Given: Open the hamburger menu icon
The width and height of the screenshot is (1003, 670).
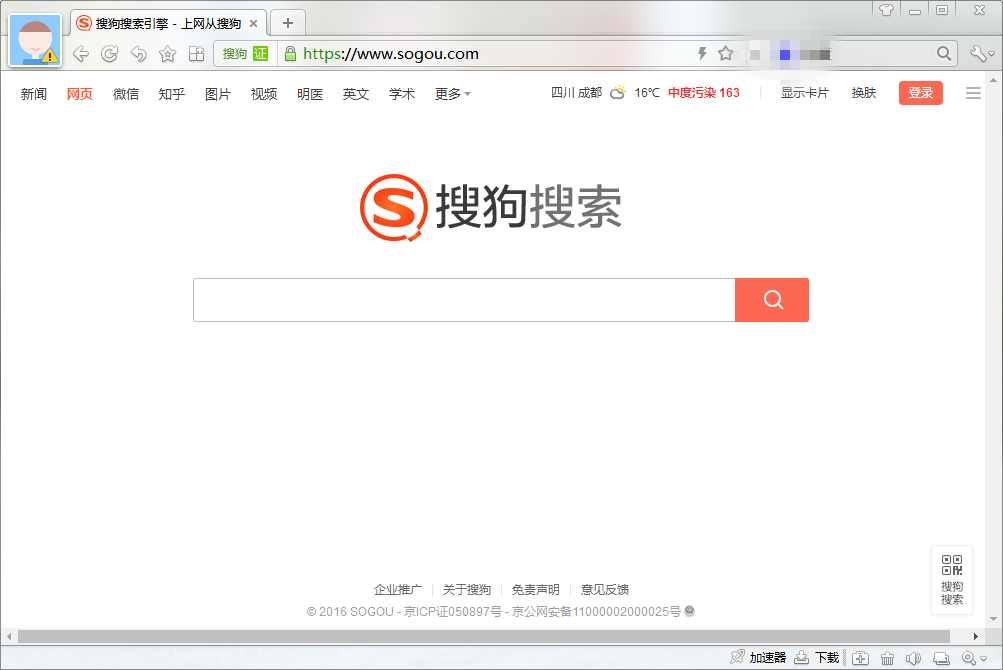Looking at the screenshot, I should click(973, 93).
